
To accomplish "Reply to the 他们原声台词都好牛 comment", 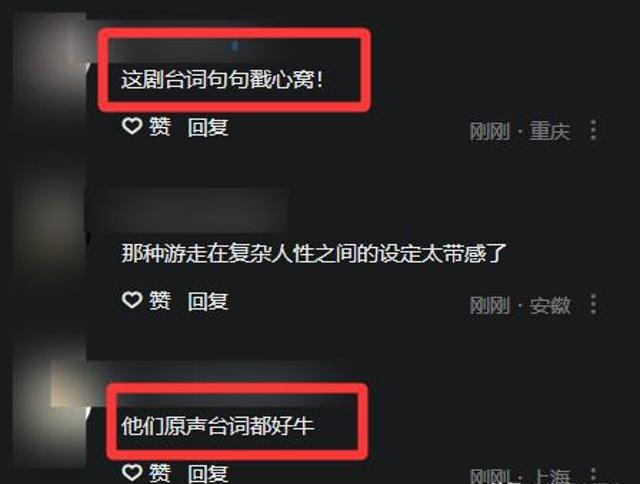I will click(x=208, y=474).
